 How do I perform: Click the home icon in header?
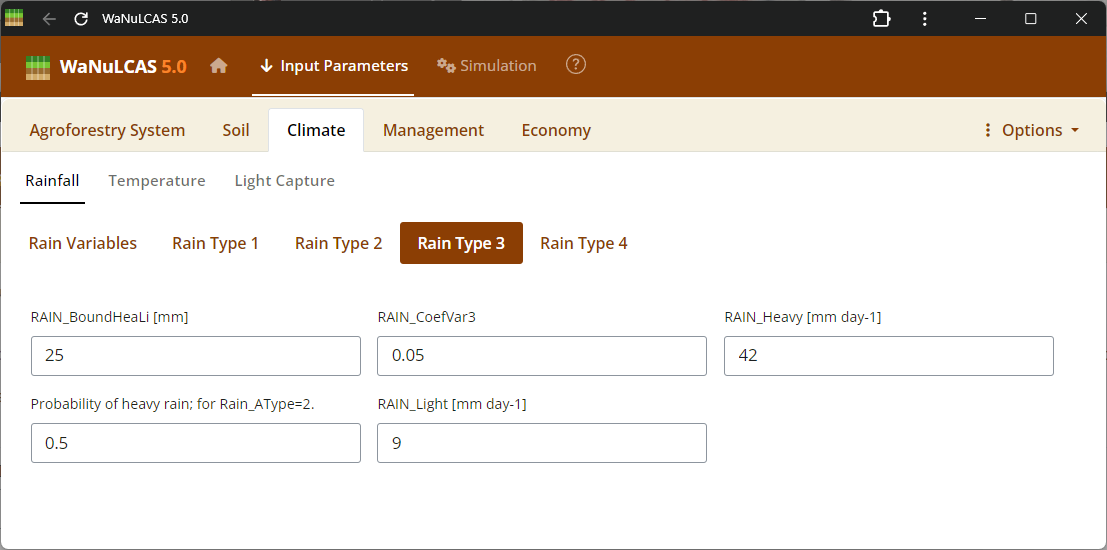pos(218,66)
